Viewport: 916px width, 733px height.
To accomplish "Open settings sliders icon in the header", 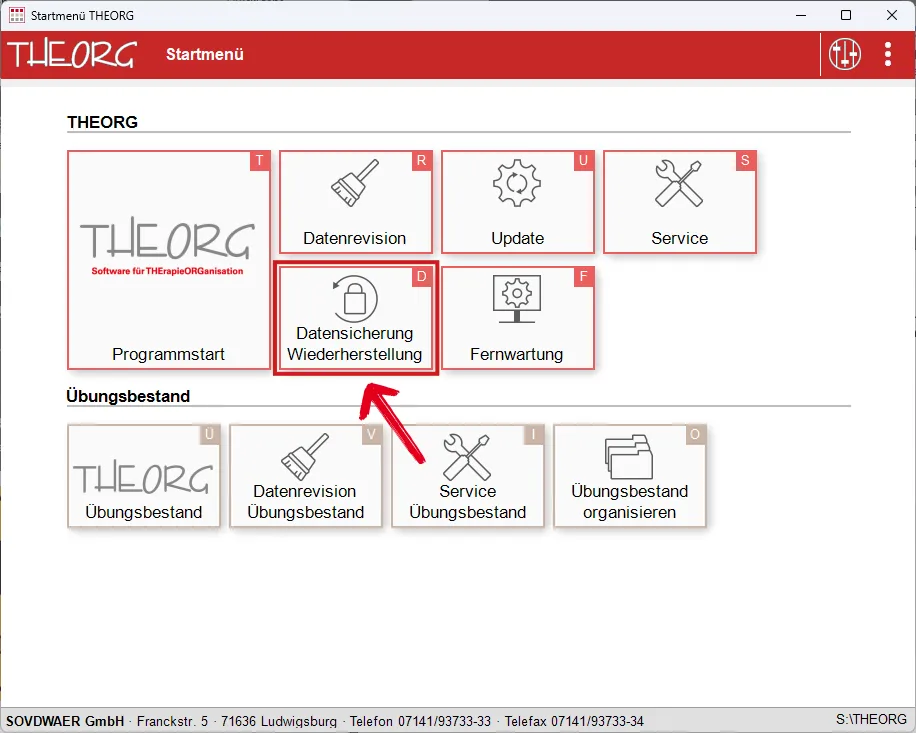I will pos(845,54).
